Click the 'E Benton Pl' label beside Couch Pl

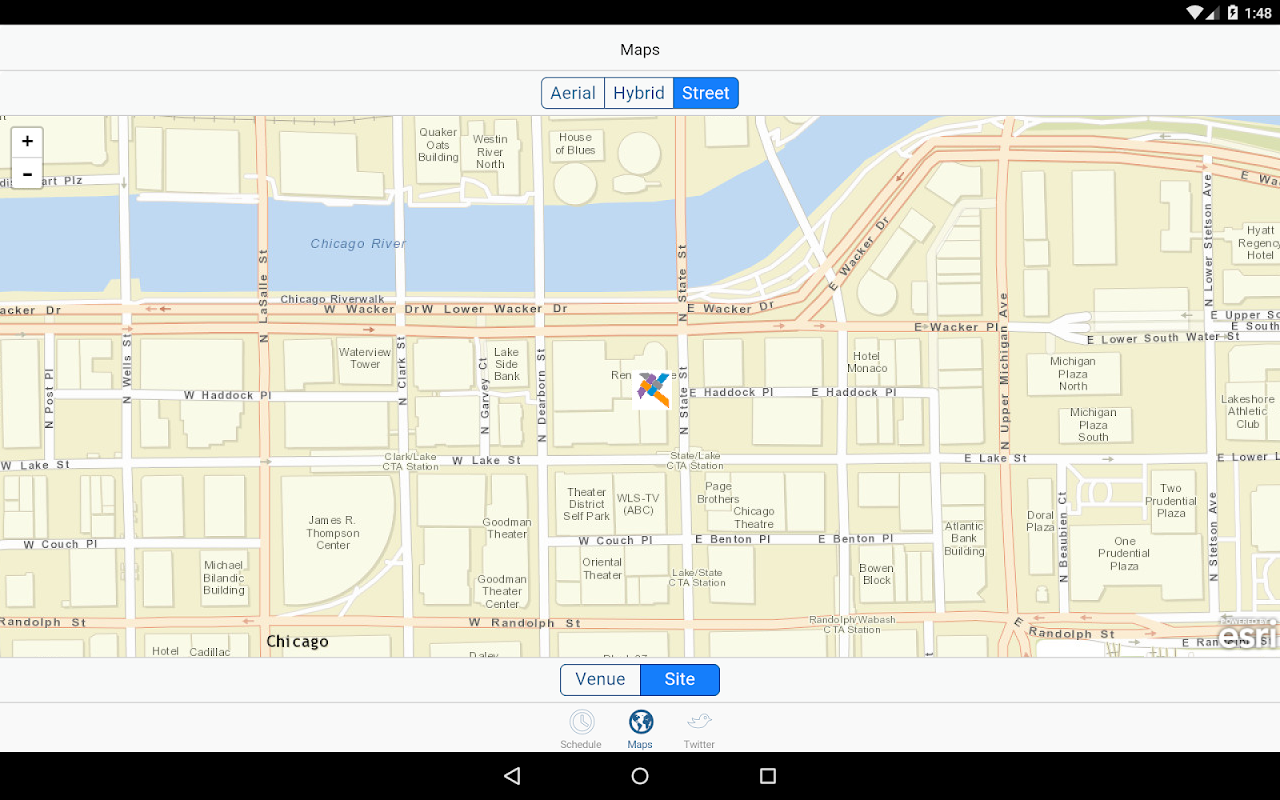pos(733,540)
